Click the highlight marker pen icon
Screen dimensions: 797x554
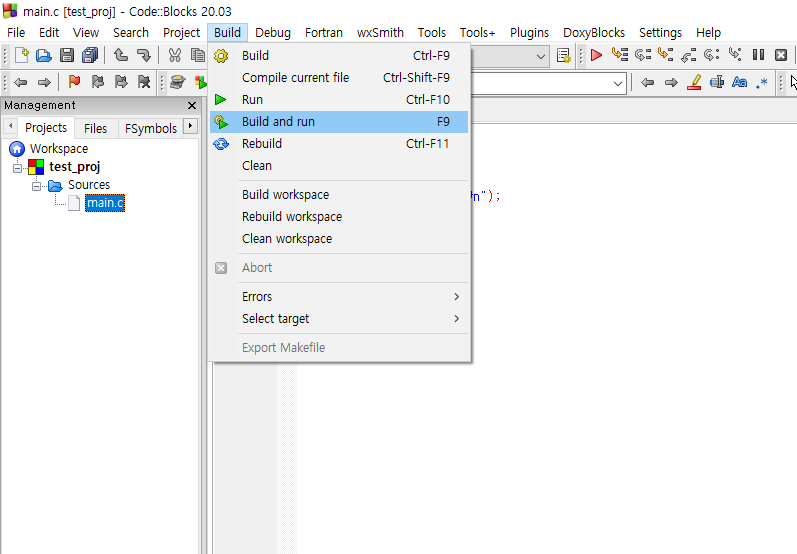tap(694, 82)
